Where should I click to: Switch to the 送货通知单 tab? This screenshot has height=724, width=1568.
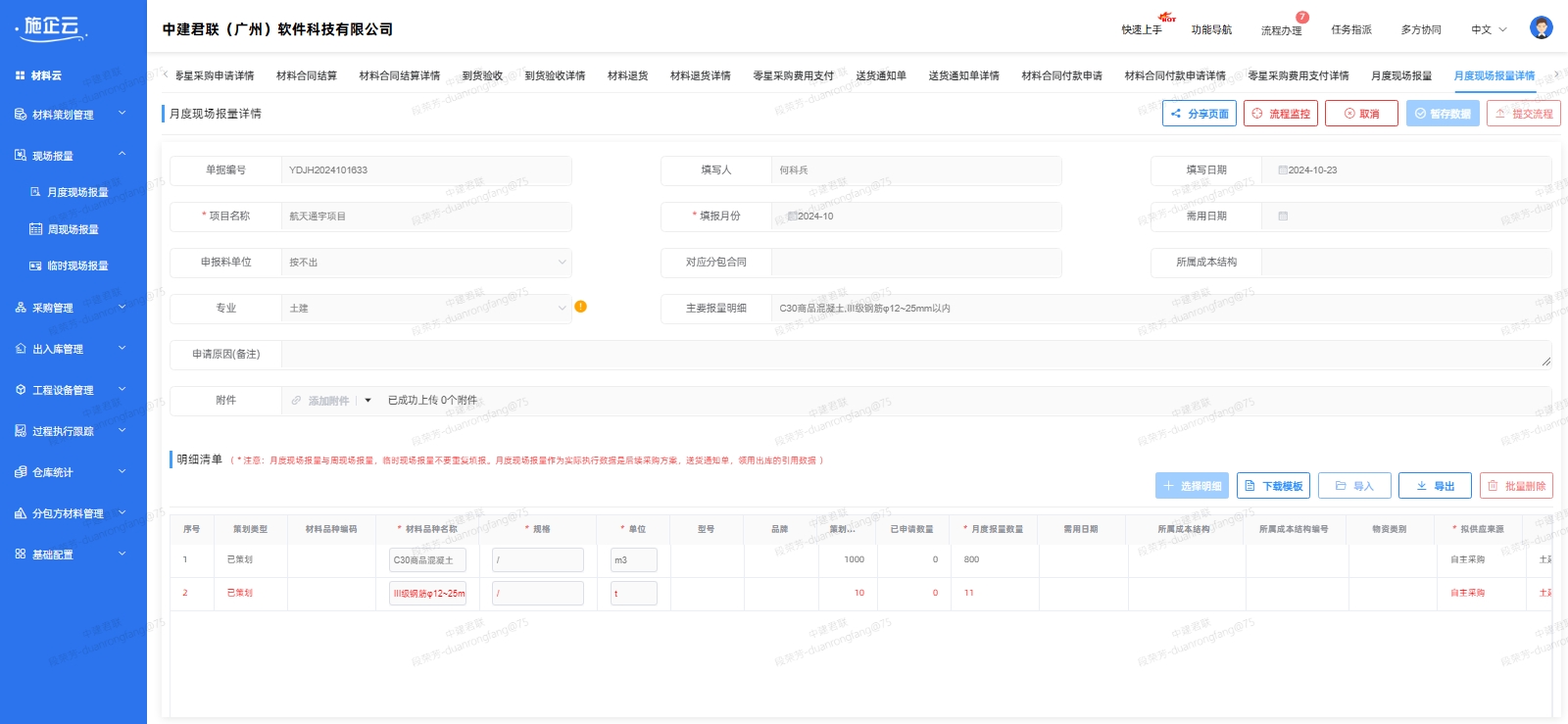881,75
